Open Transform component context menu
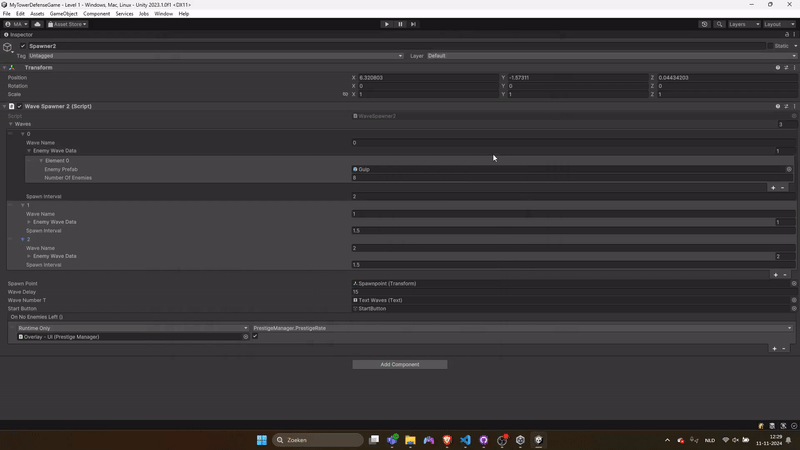Screen dimensions: 800x450 [794, 67]
